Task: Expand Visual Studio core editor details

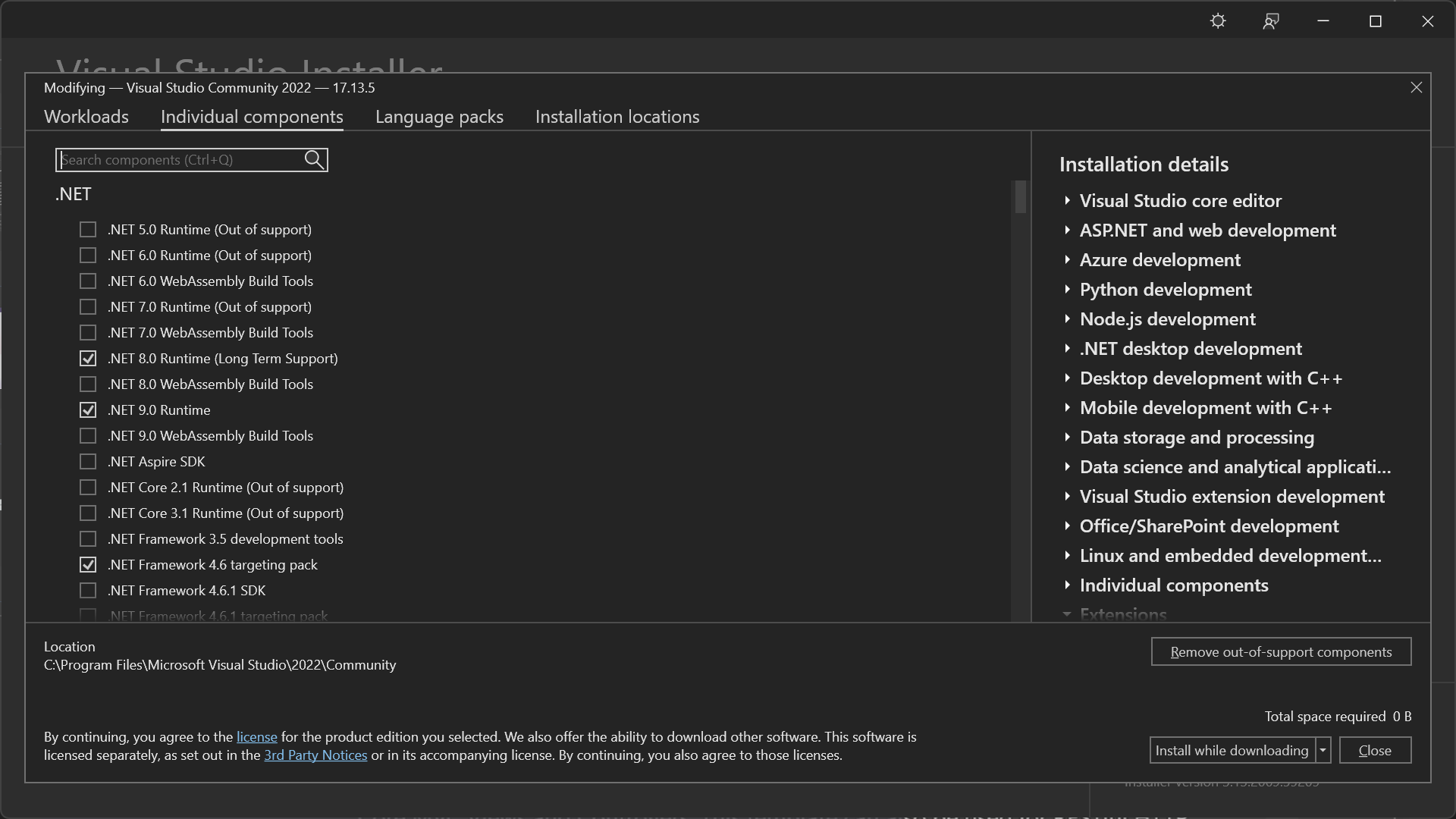Action: click(1067, 200)
